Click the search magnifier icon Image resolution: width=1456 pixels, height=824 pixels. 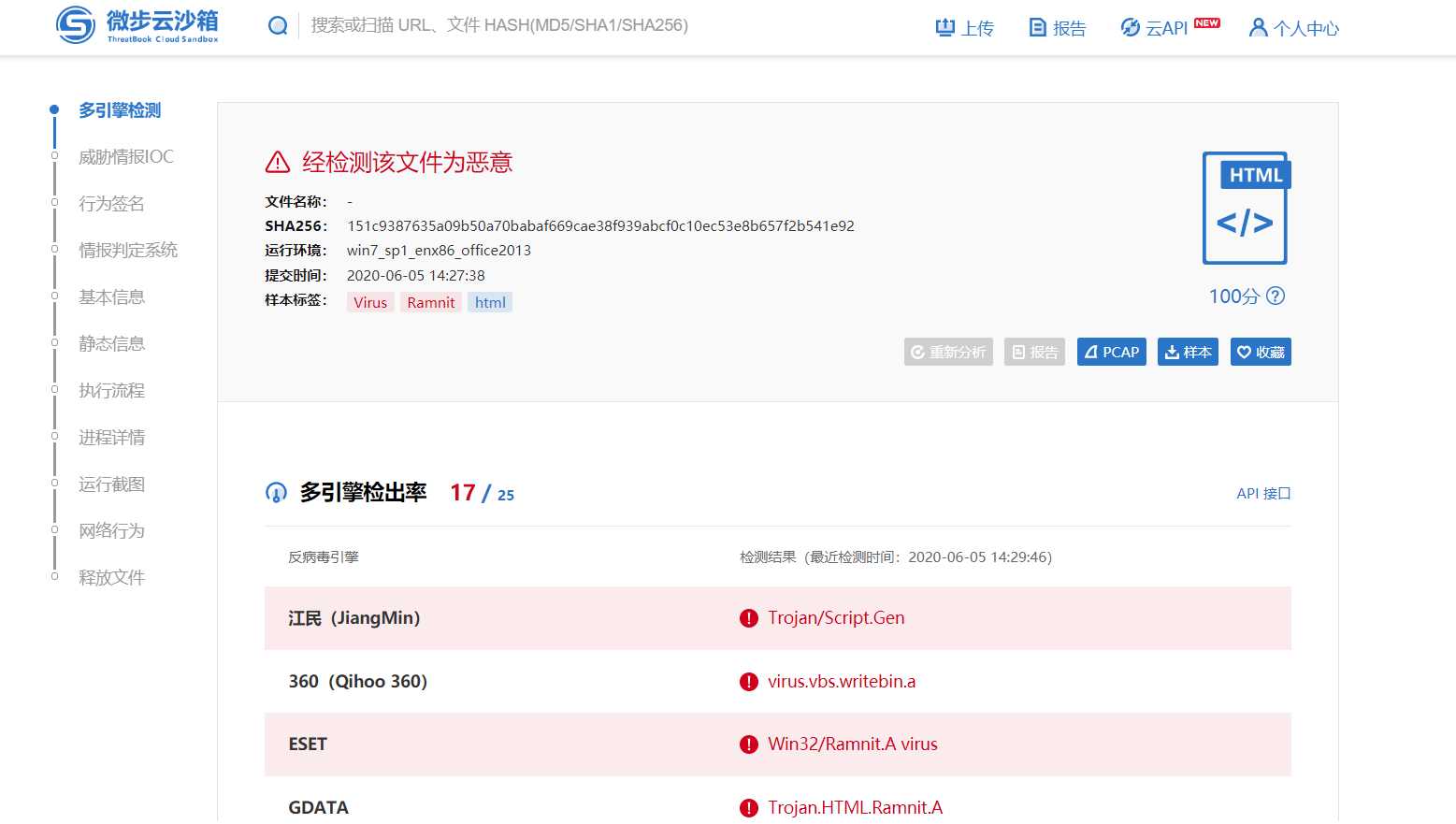278,26
